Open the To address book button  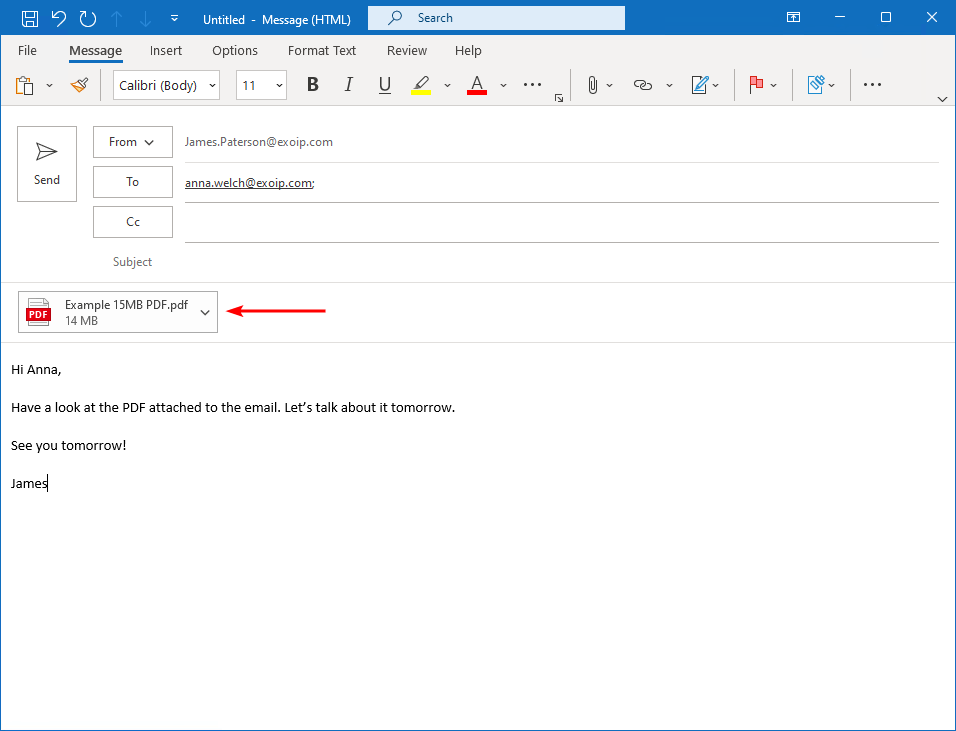point(132,182)
